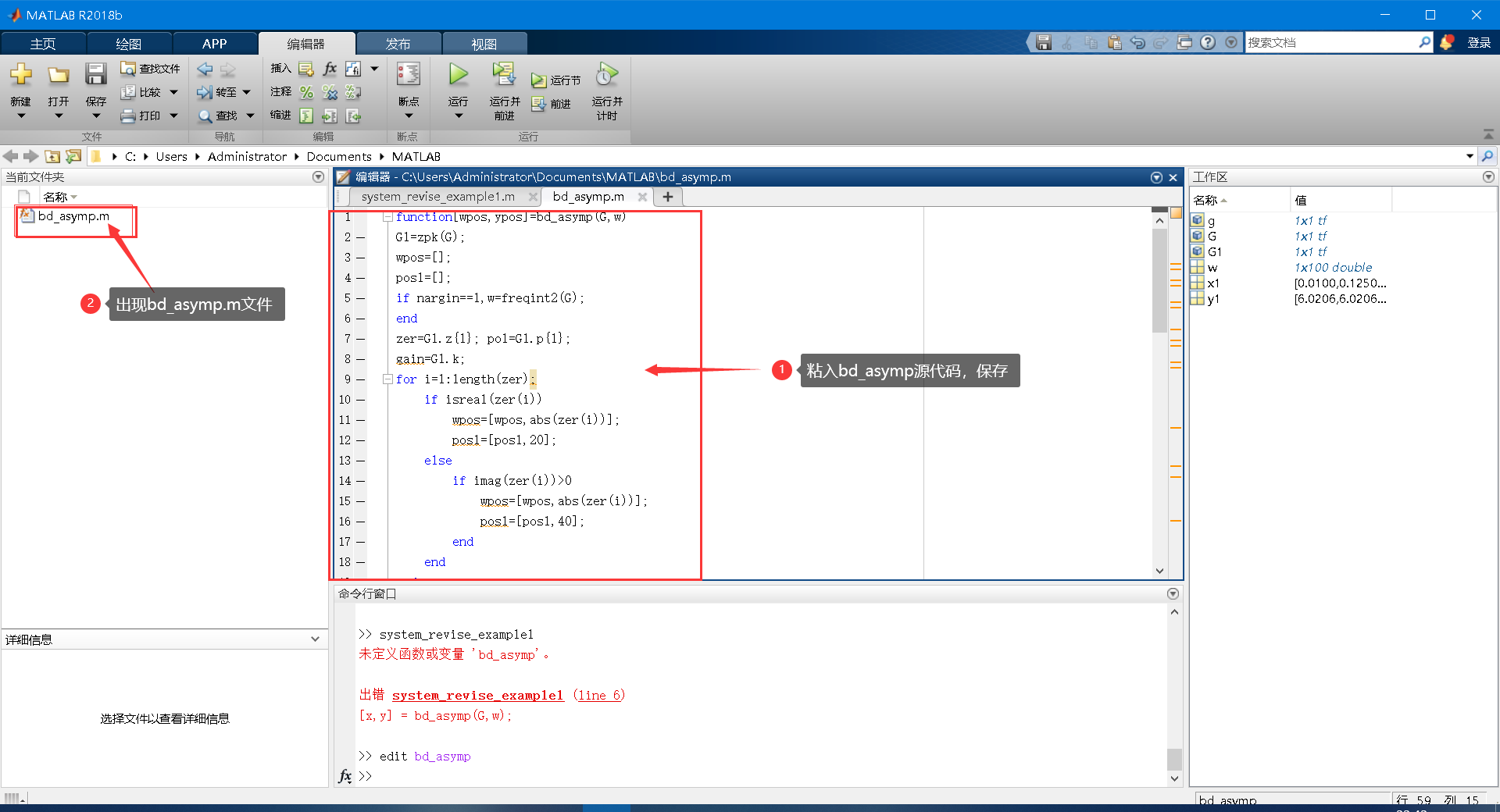Open the 打印 (Print) dropdown arrow
This screenshot has width=1500, height=812.
[x=173, y=116]
